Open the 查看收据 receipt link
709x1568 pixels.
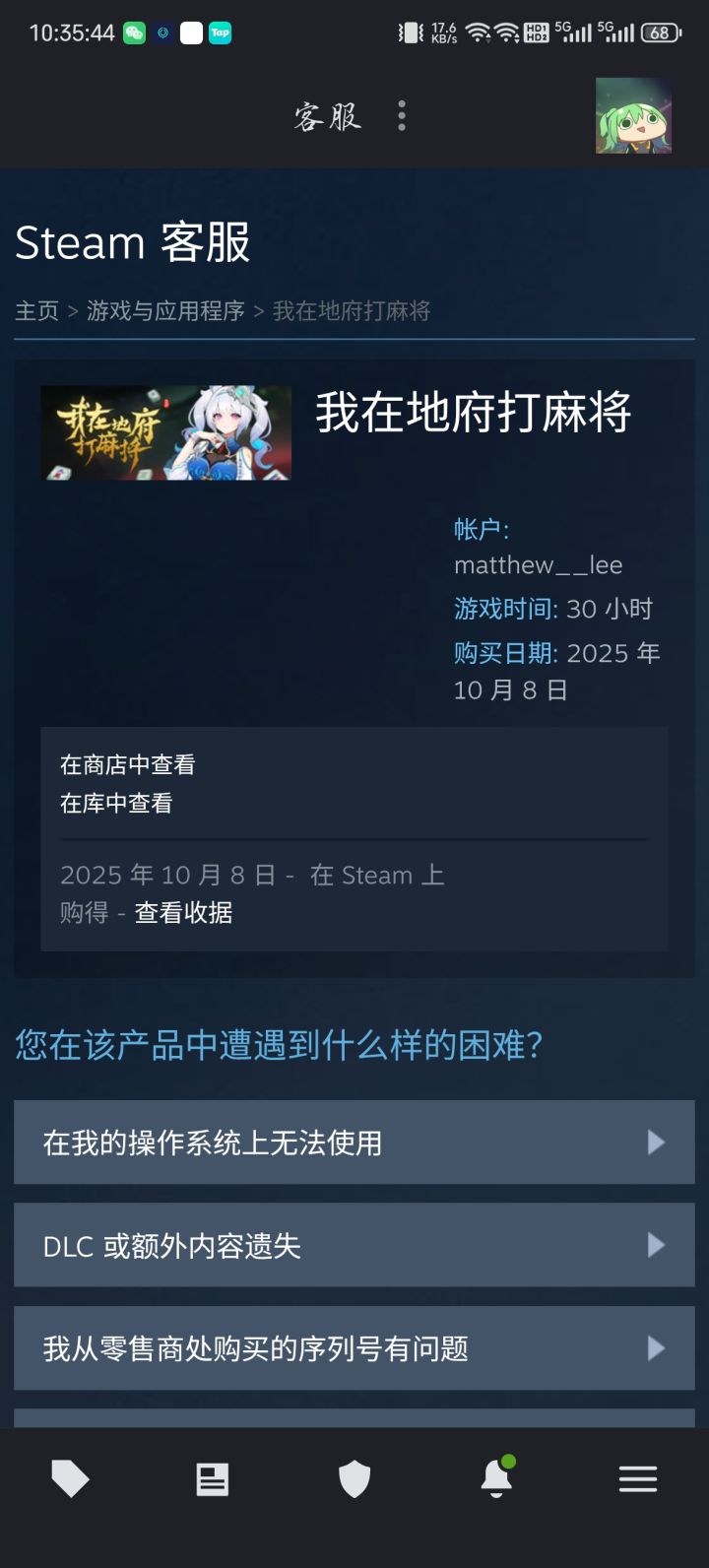183,913
